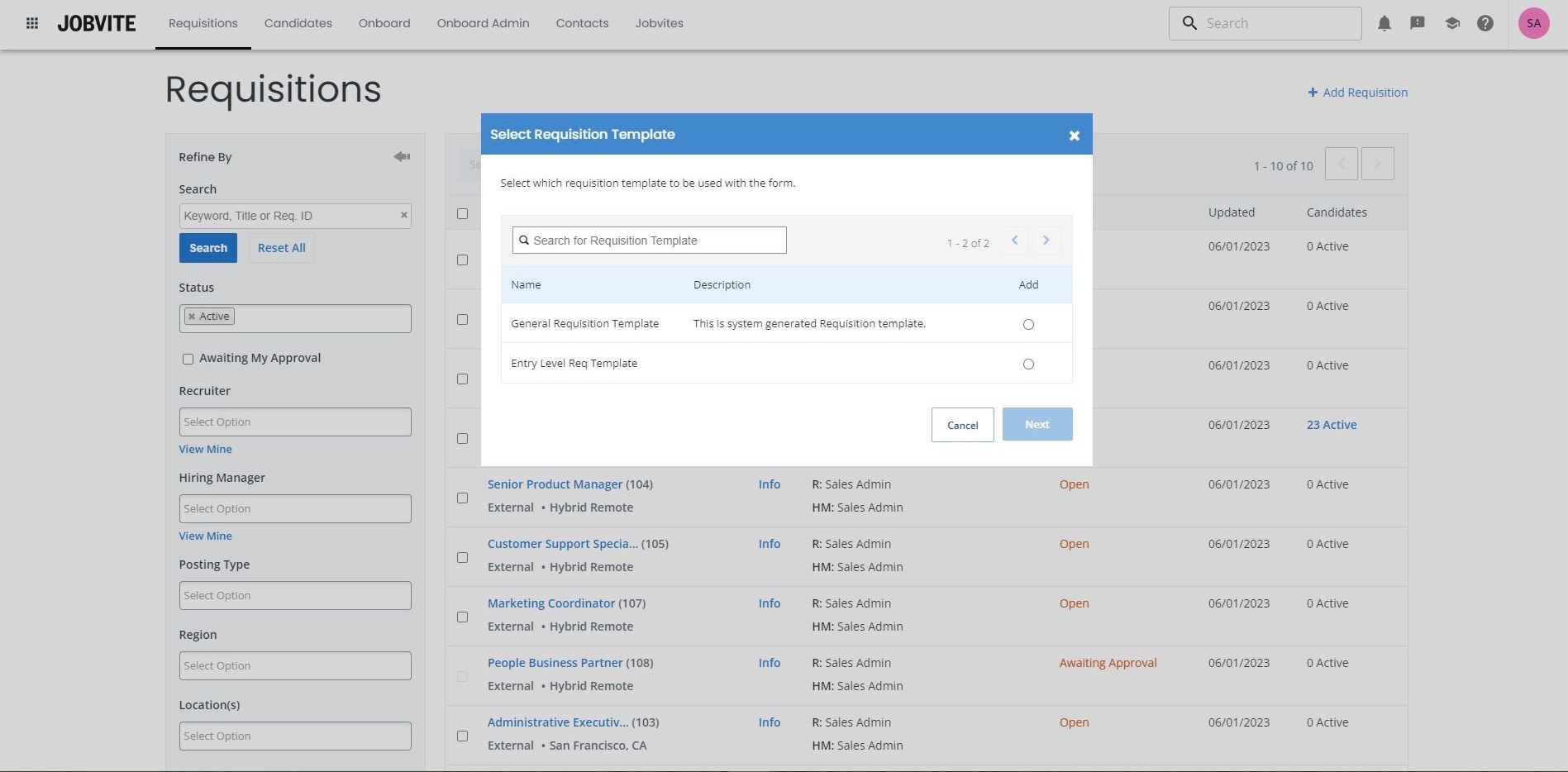
Task: Clear the keyword search field x
Action: [404, 215]
